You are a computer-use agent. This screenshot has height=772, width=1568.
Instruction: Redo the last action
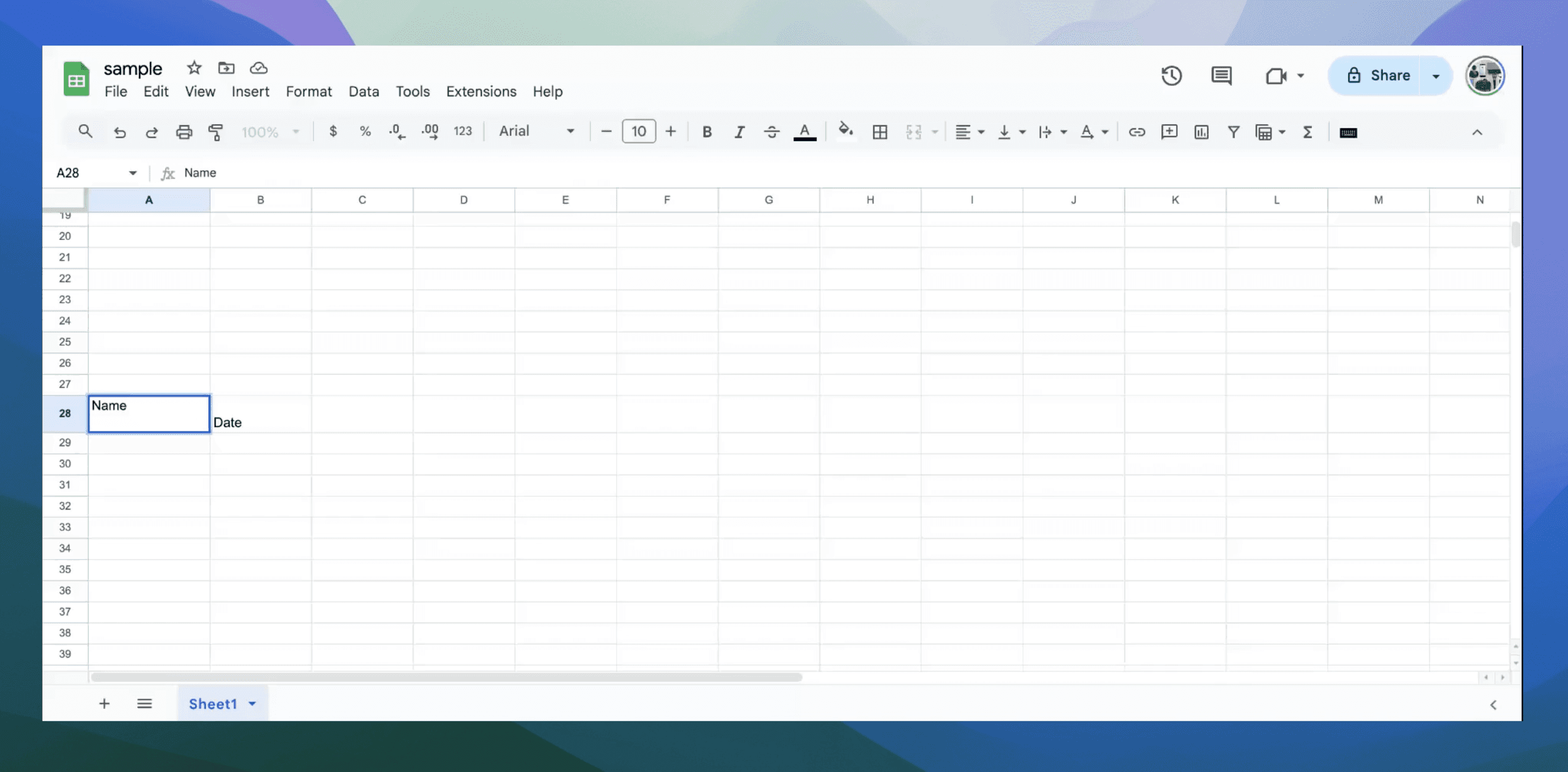[x=151, y=132]
